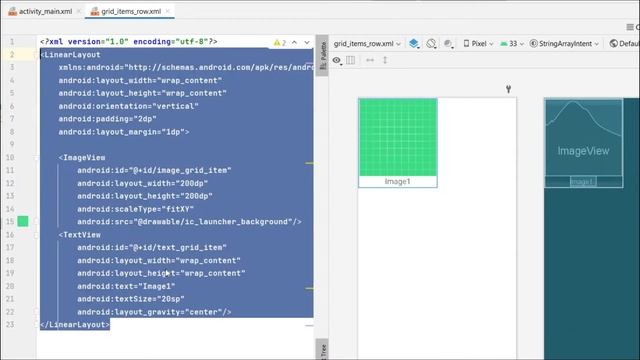Collapse the ImageView fold marker on line 10
640x360 pixels.
point(36,158)
